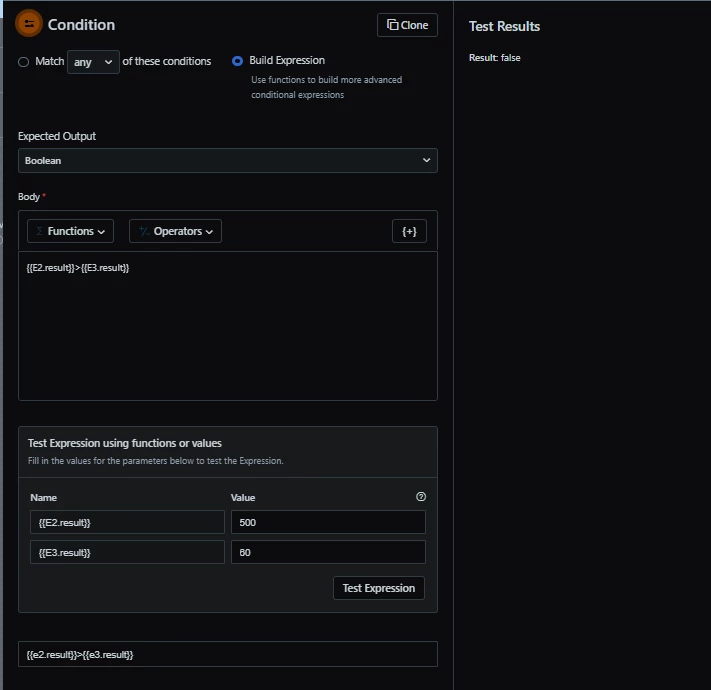
Task: Click into the Body expression editor
Action: pyautogui.click(x=228, y=326)
